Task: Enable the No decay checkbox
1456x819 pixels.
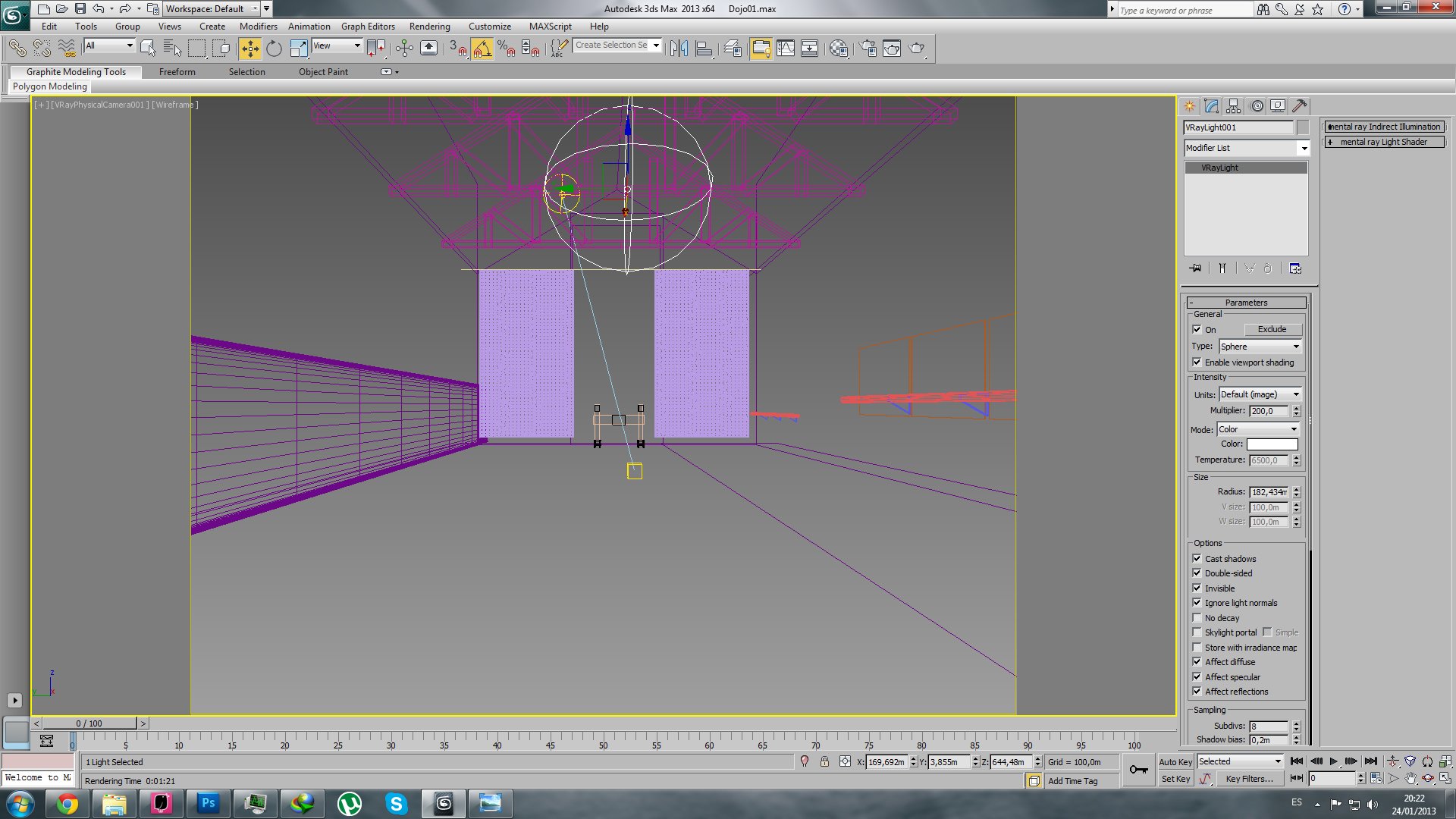Action: point(1197,618)
